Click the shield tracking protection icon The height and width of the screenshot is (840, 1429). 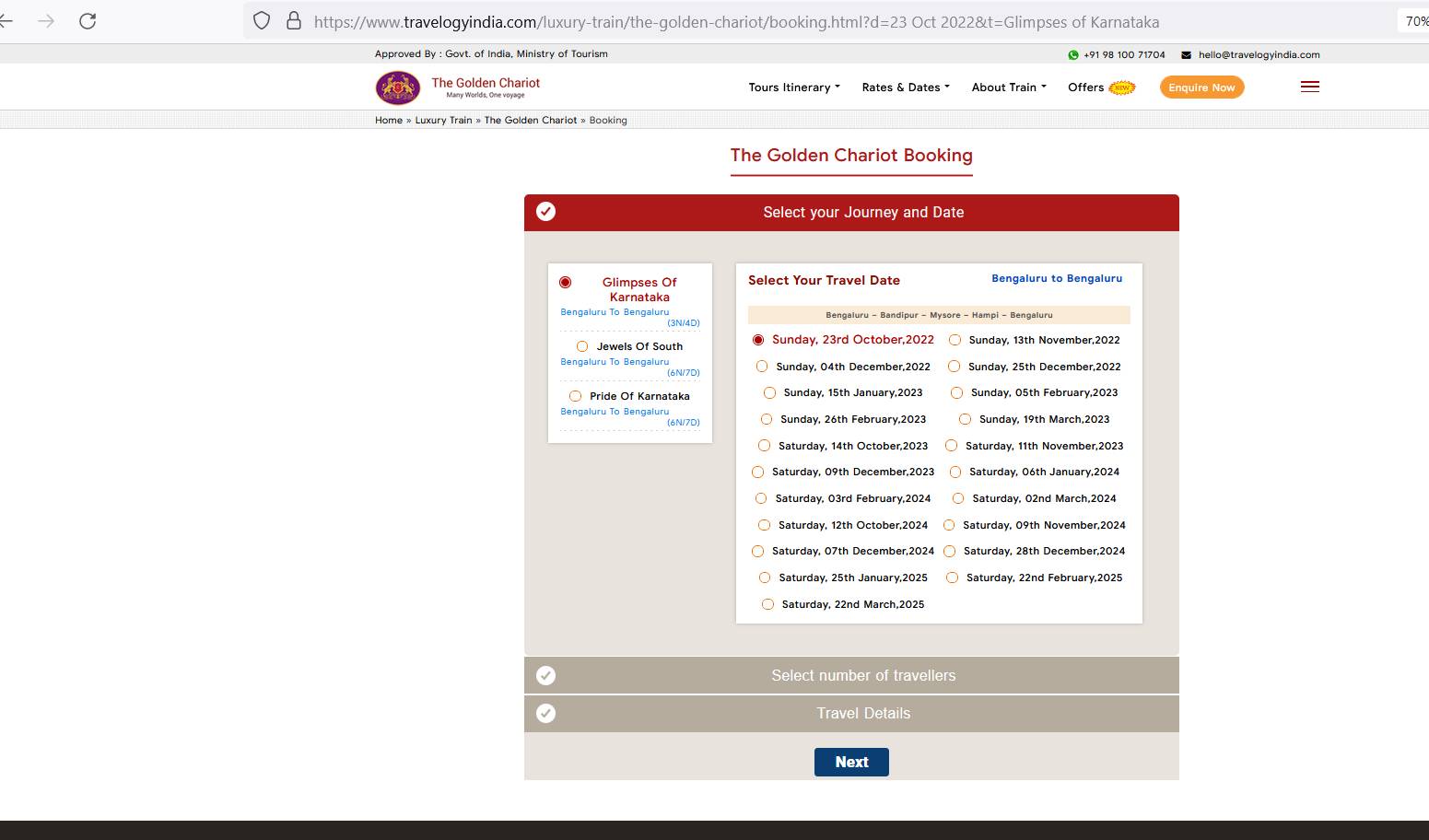pos(262,21)
